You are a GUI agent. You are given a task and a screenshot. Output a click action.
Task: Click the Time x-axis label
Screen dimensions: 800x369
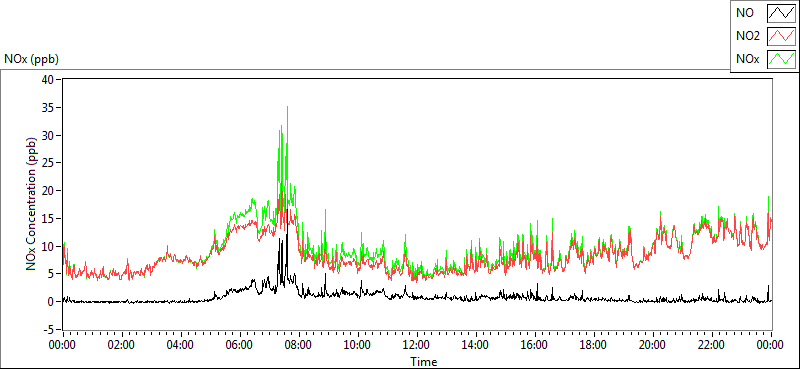point(423,362)
